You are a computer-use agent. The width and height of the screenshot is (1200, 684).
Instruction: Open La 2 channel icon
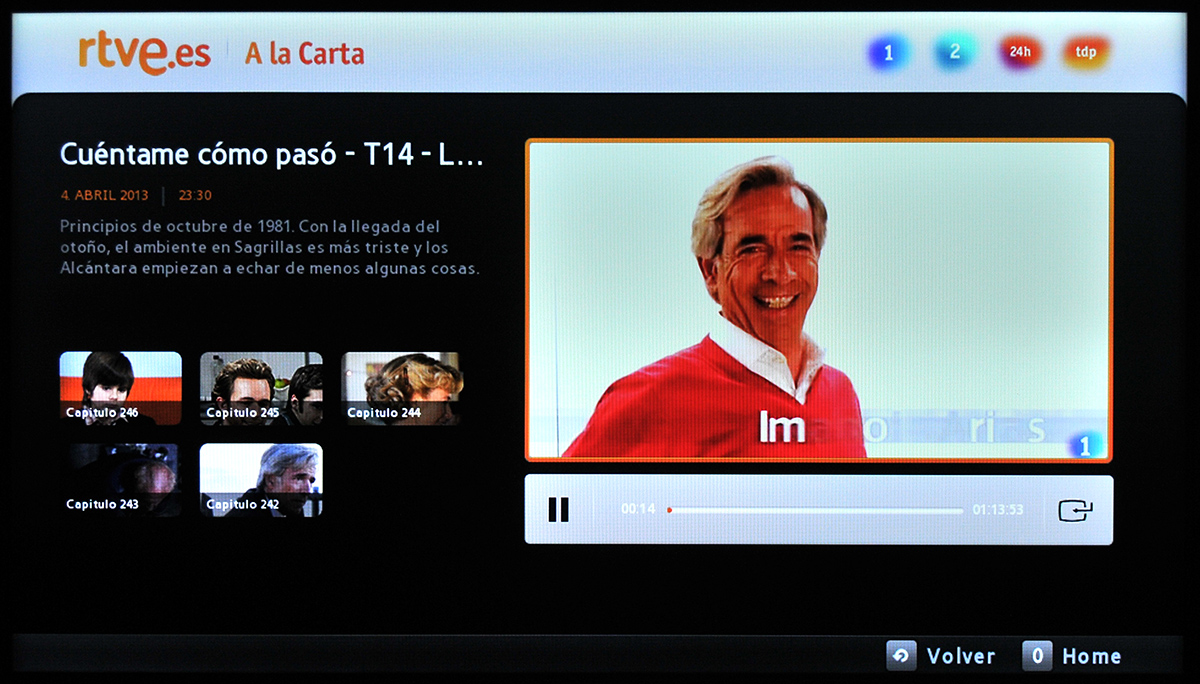coord(954,53)
